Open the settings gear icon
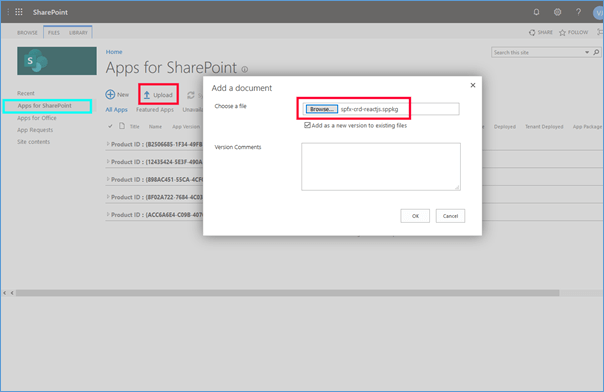This screenshot has height=392, width=604. pos(557,12)
